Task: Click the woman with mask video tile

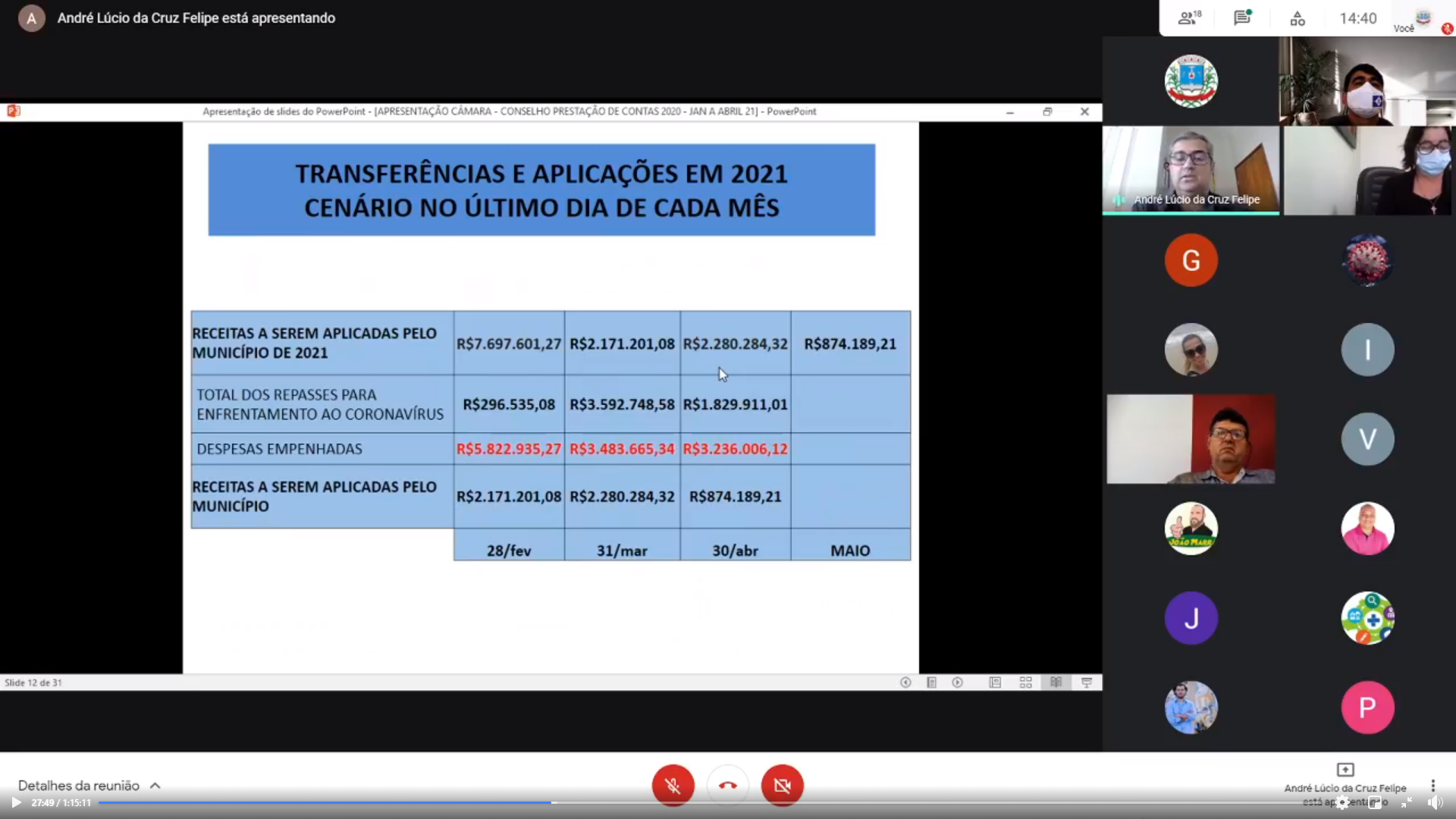Action: click(x=1367, y=171)
